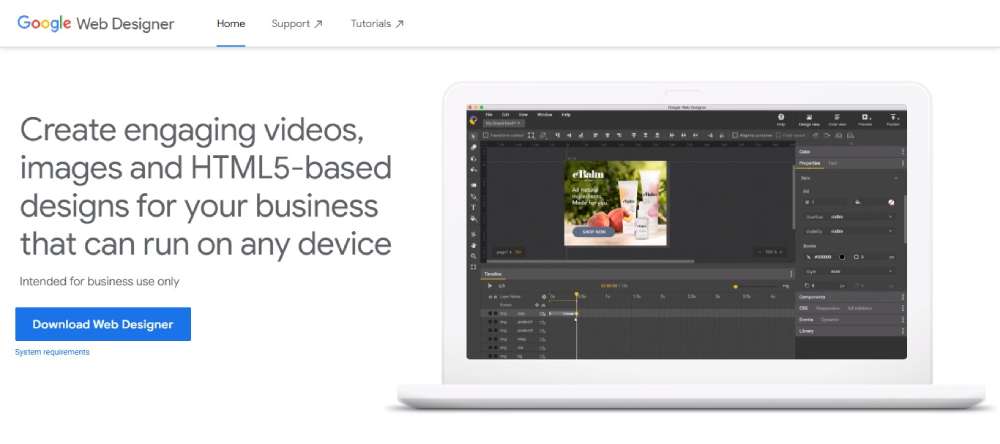
Task: Open the File menu in the app
Action: (x=489, y=115)
